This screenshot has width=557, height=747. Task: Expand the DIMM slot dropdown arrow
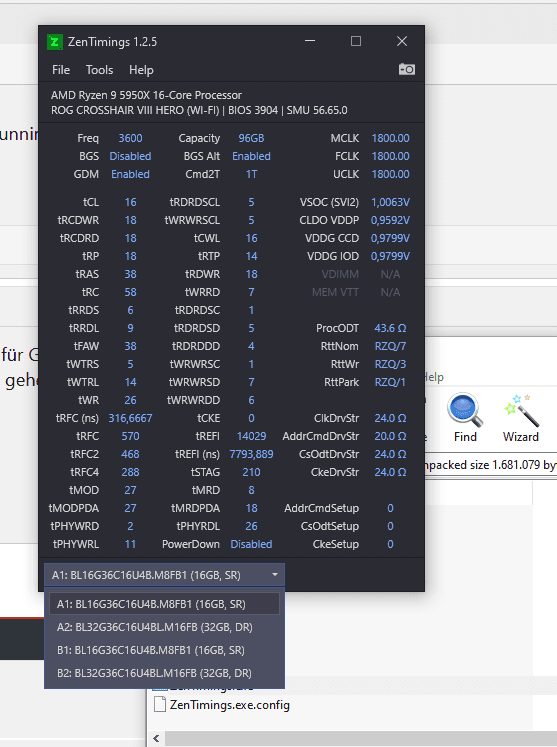click(x=275, y=575)
